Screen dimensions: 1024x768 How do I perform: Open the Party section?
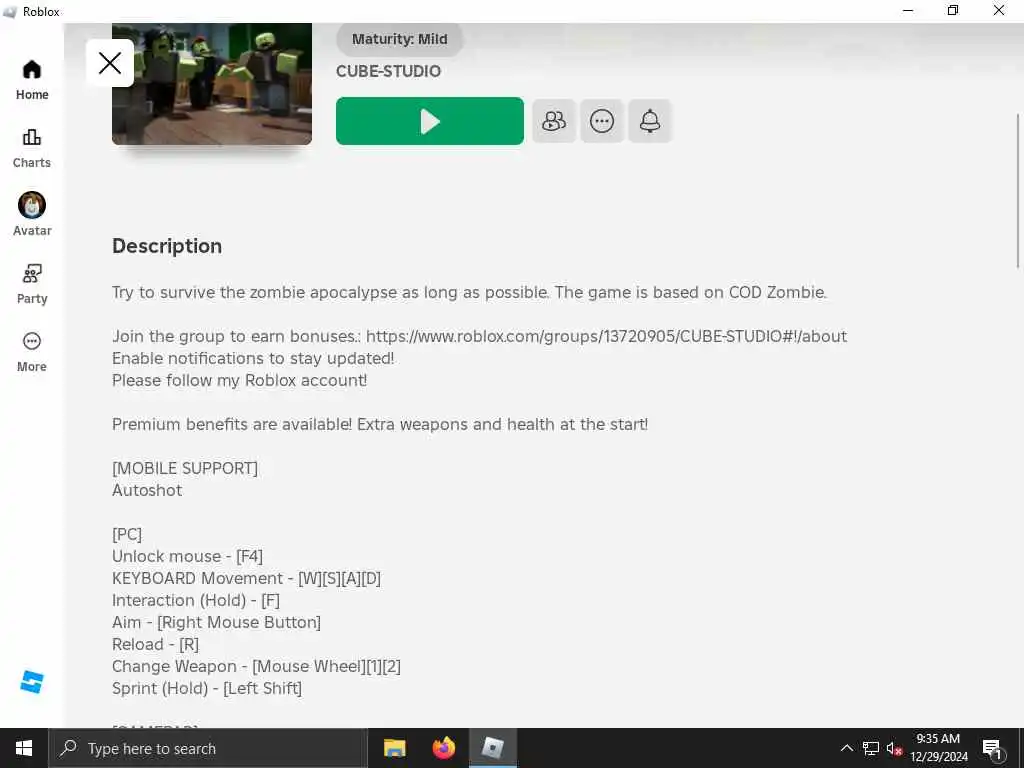tap(31, 284)
